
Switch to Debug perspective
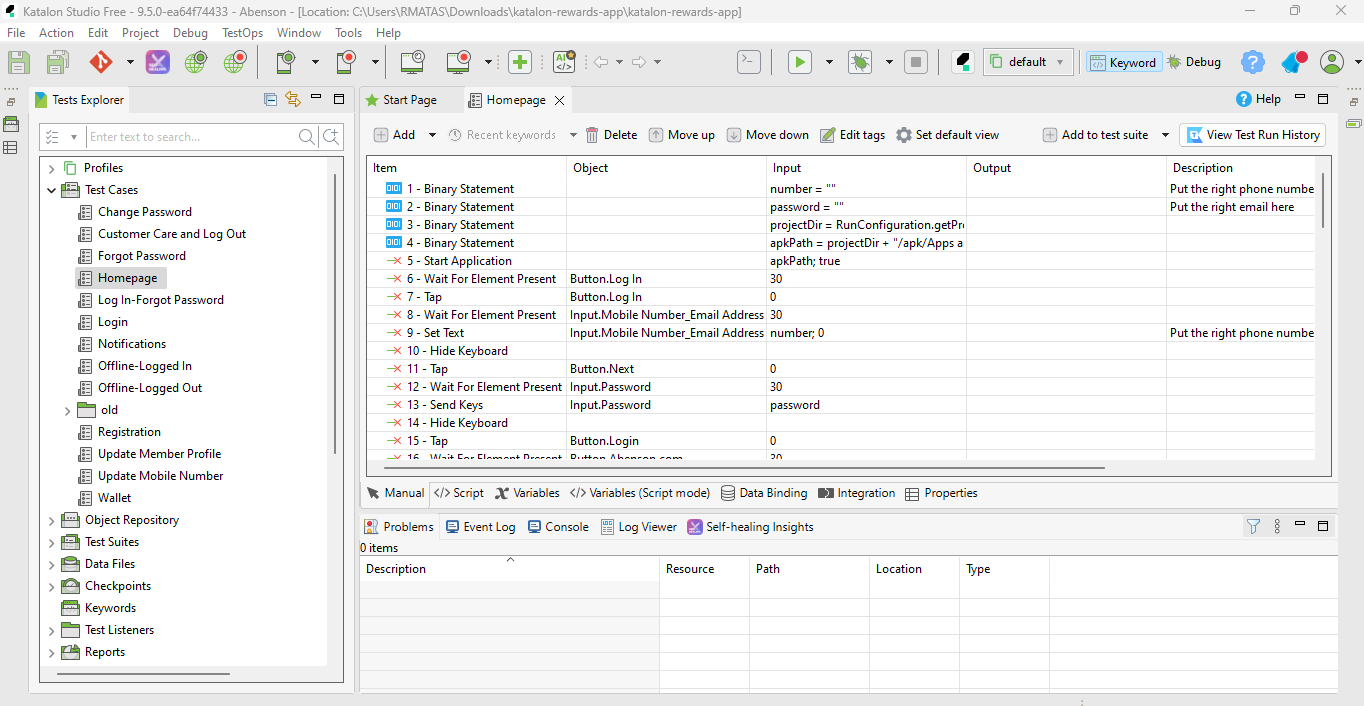coord(1193,62)
